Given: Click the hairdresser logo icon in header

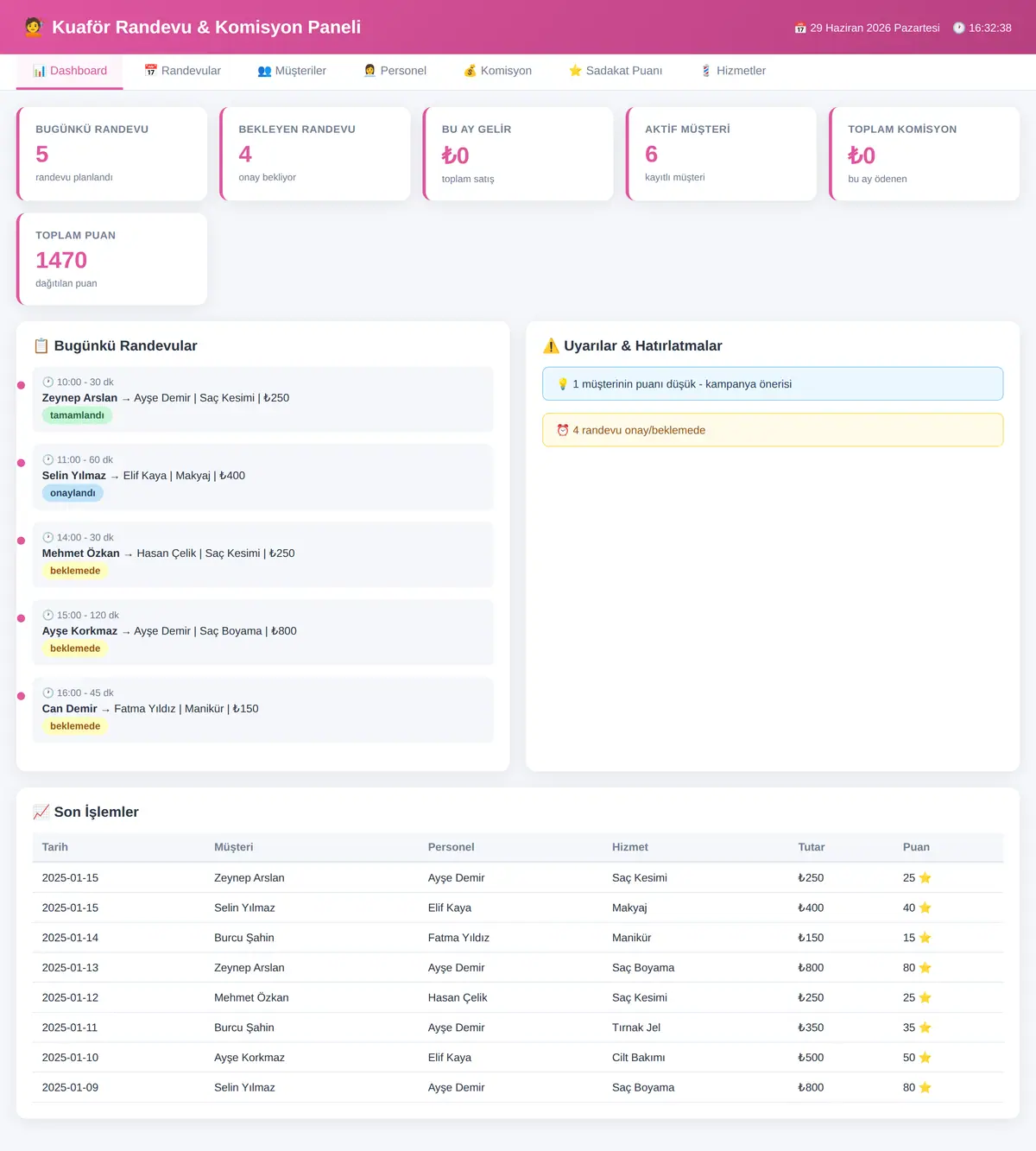Looking at the screenshot, I should coord(34,27).
